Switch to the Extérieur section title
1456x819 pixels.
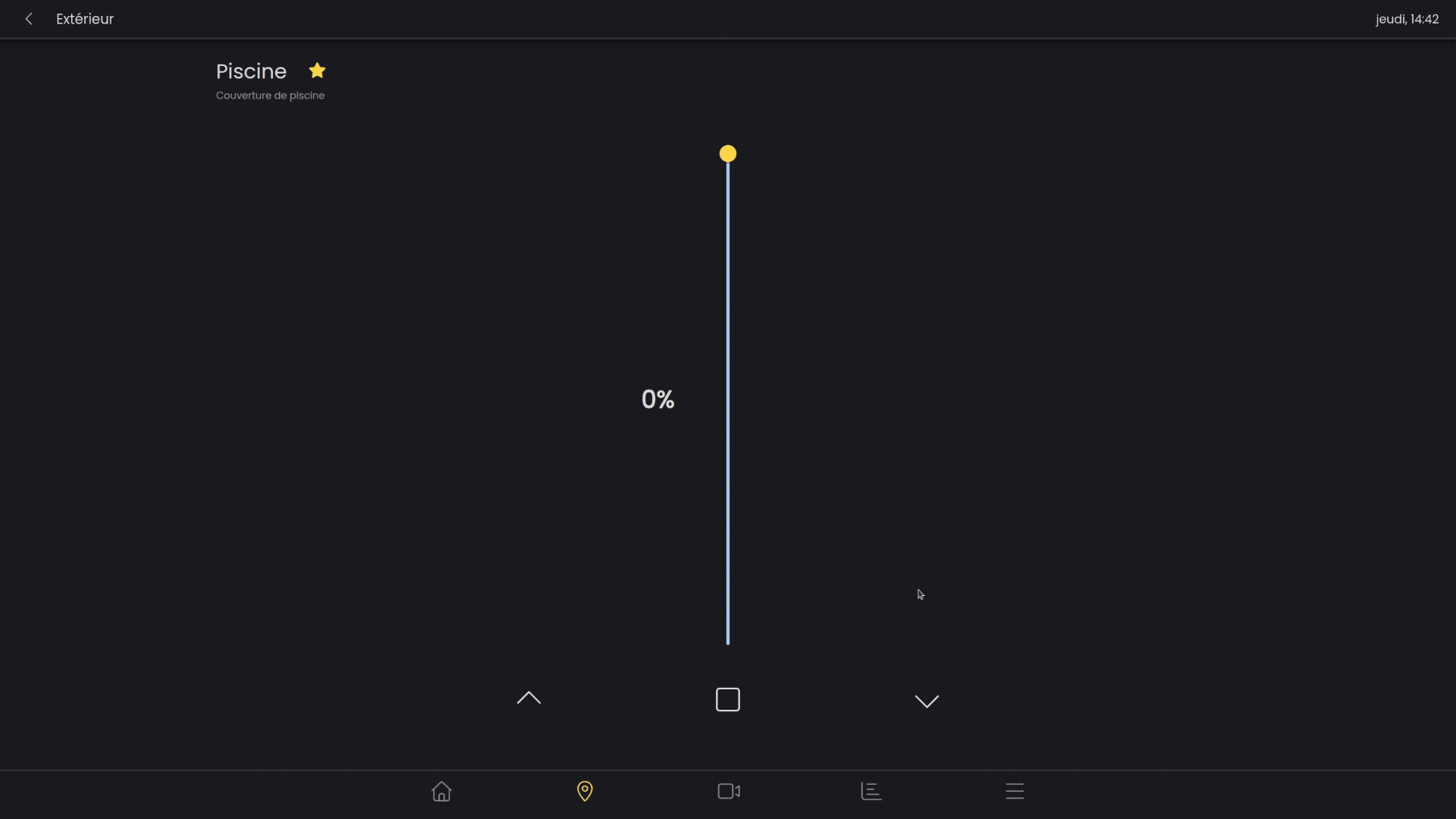84,19
